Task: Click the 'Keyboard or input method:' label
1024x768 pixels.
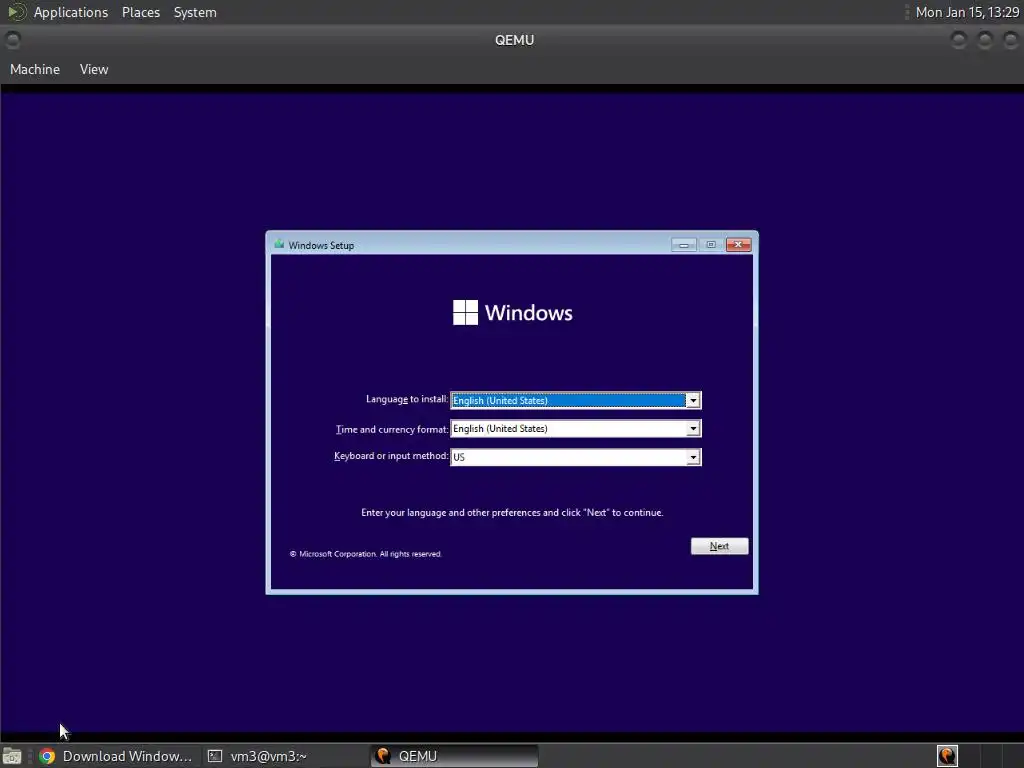Action: 391,456
